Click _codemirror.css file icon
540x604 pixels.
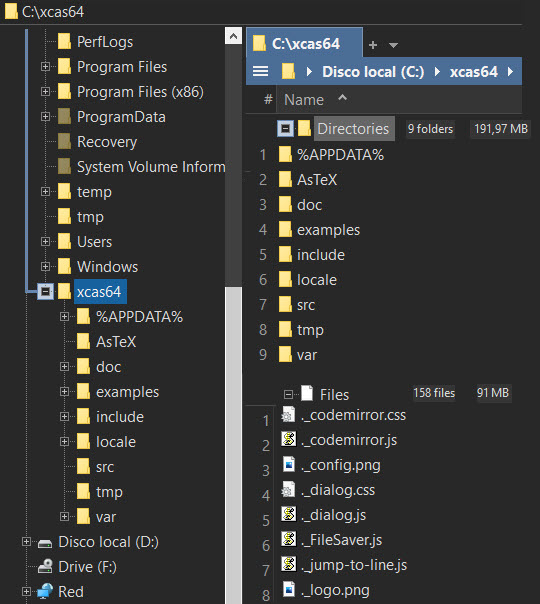click(288, 414)
